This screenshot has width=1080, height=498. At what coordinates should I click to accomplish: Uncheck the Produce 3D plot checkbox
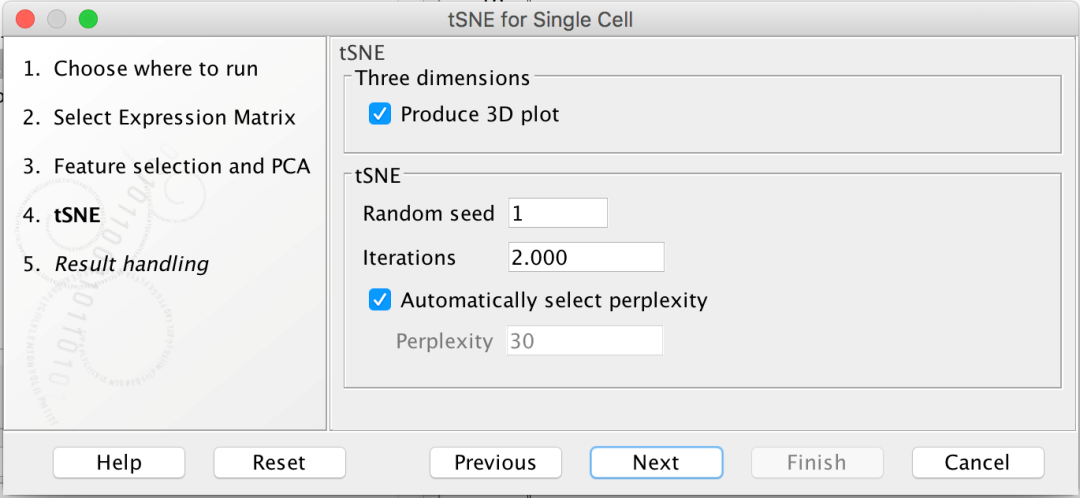point(380,115)
